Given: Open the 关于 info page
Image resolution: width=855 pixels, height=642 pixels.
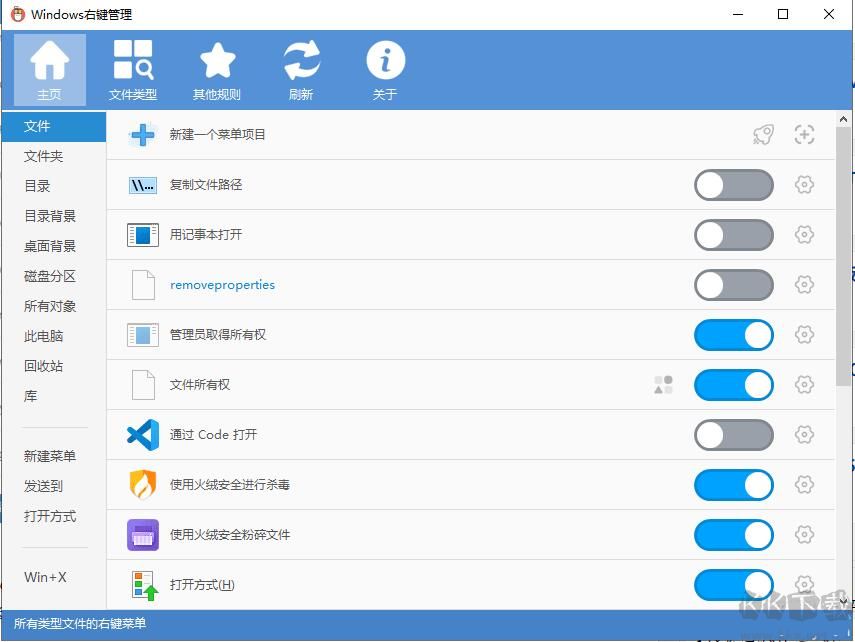Looking at the screenshot, I should (385, 68).
